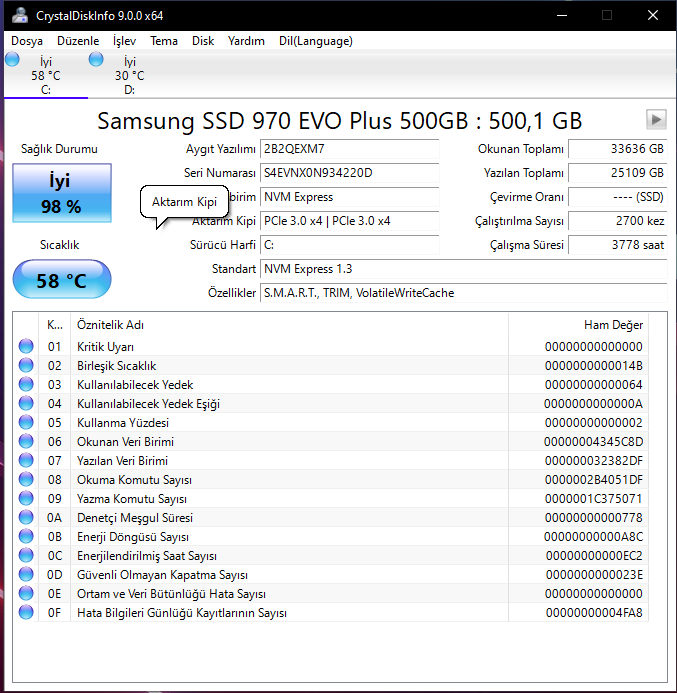
Task: Select the D: drive tab at 30 °C
Action: (x=129, y=75)
